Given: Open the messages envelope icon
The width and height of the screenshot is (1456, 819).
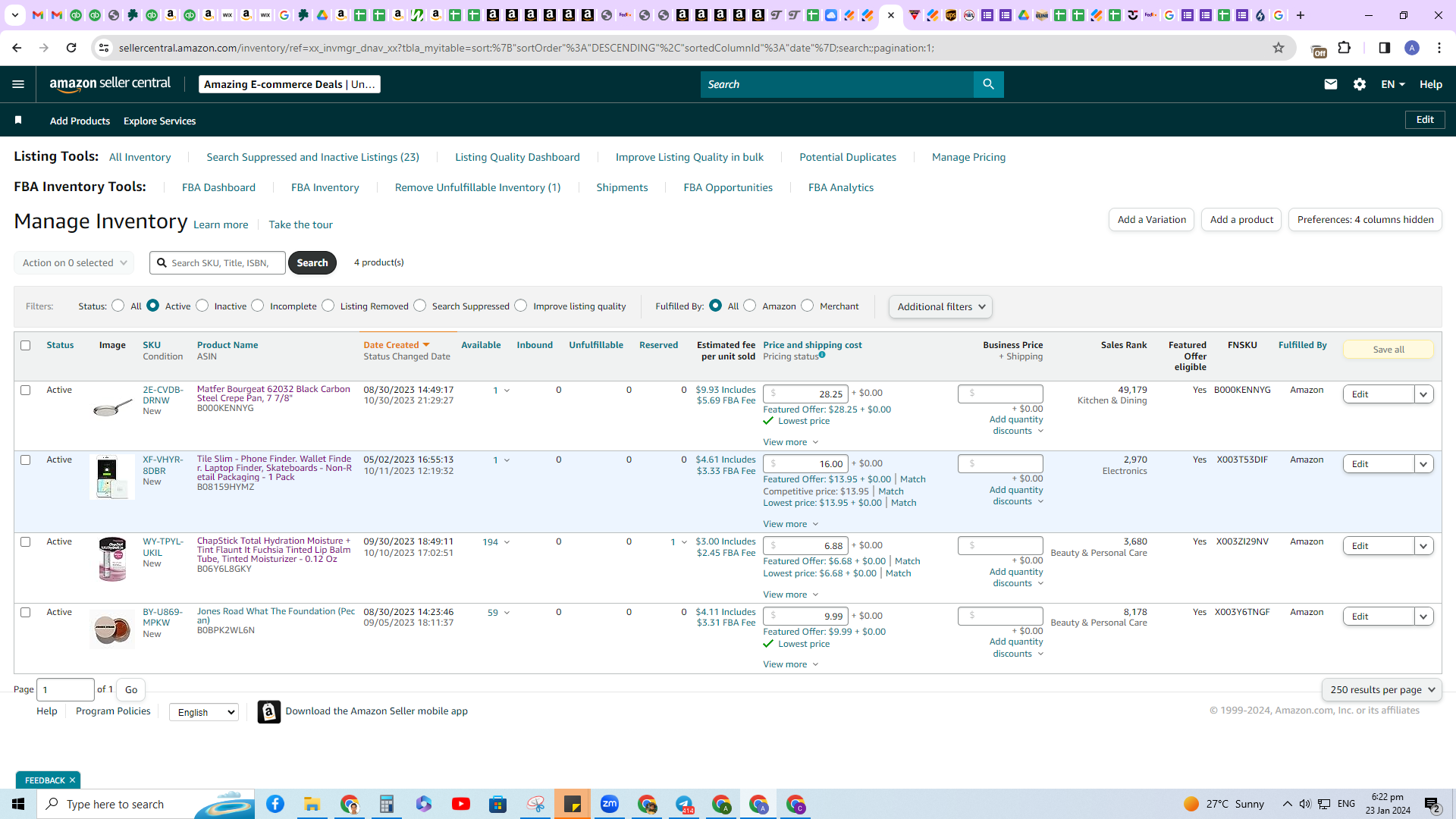Looking at the screenshot, I should coord(1330,84).
